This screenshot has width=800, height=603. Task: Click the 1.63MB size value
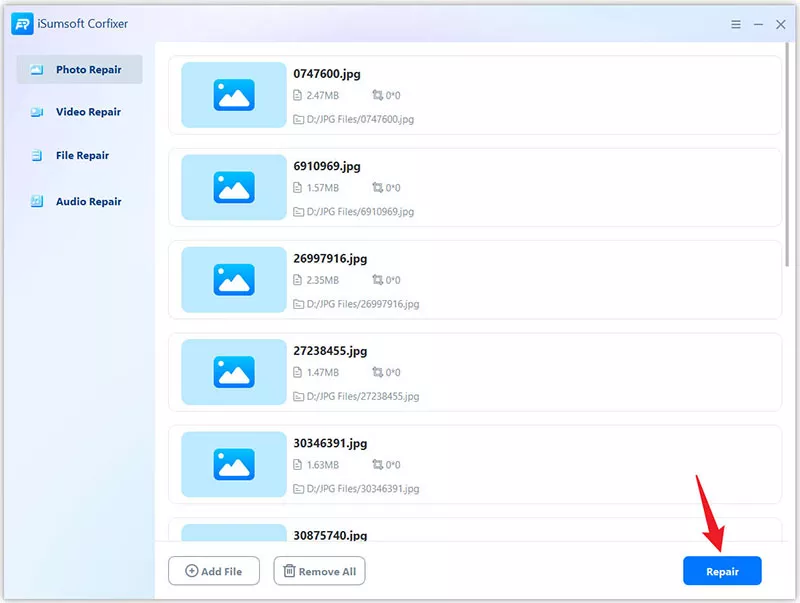coord(322,465)
